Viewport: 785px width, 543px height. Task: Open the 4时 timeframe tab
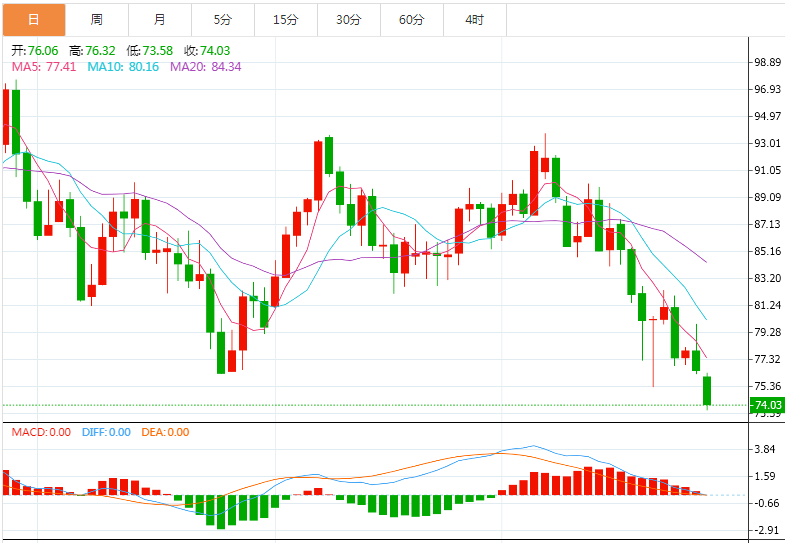[x=475, y=20]
